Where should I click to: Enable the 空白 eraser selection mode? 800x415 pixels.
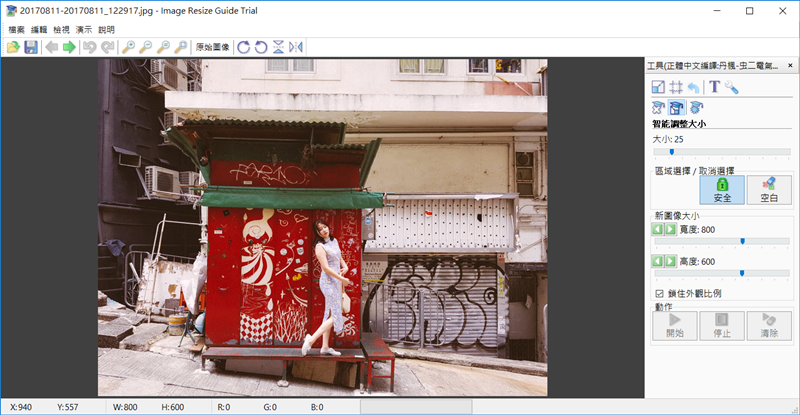tap(768, 190)
